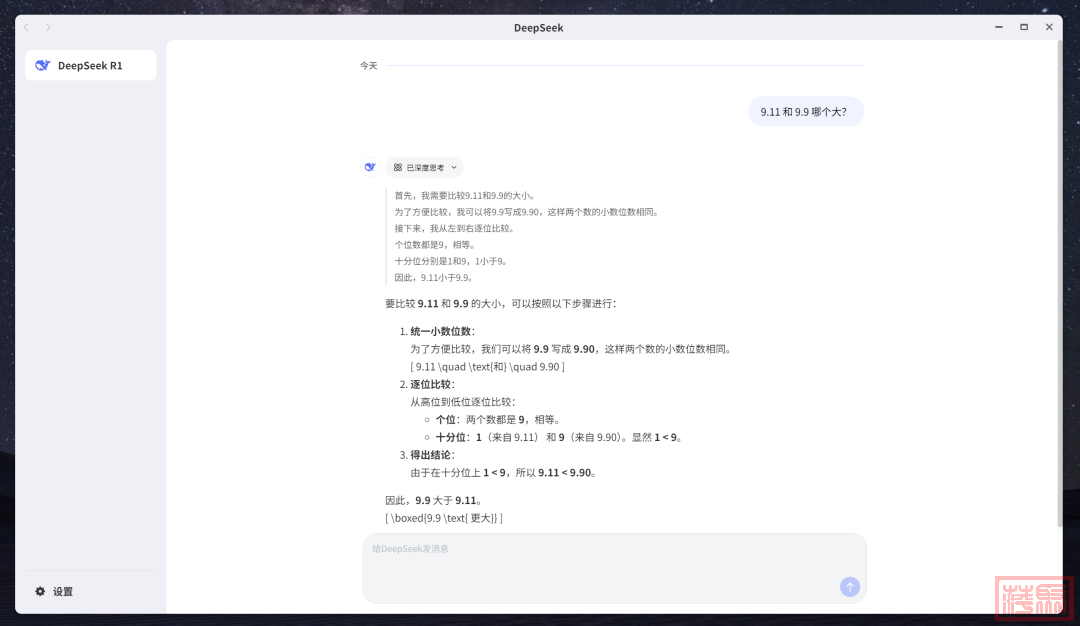Viewport: 1080px width, 626px height.
Task: Collapse the 已深度思考 thinking section
Action: 424,167
